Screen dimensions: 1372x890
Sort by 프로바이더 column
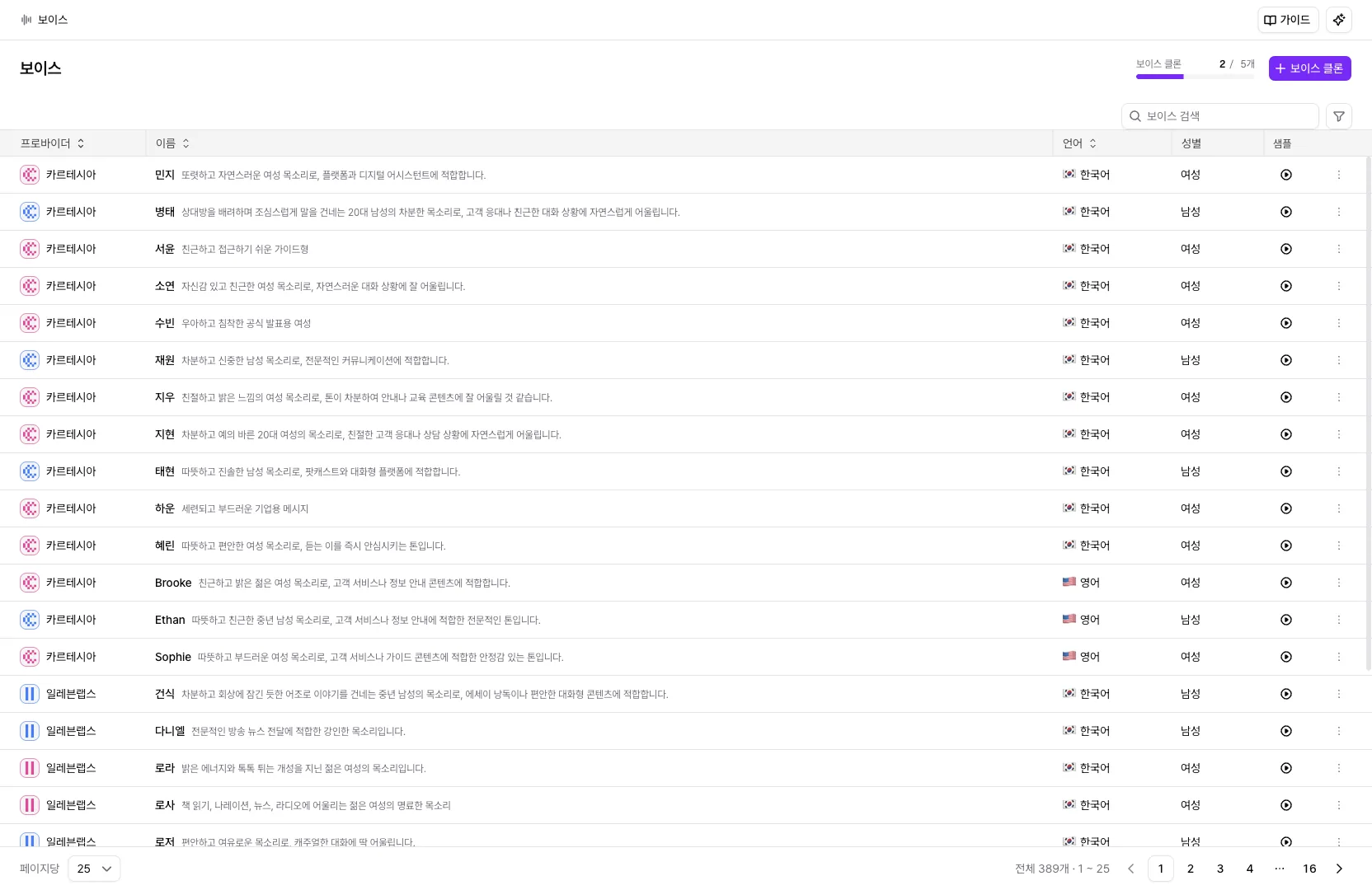pyautogui.click(x=53, y=143)
